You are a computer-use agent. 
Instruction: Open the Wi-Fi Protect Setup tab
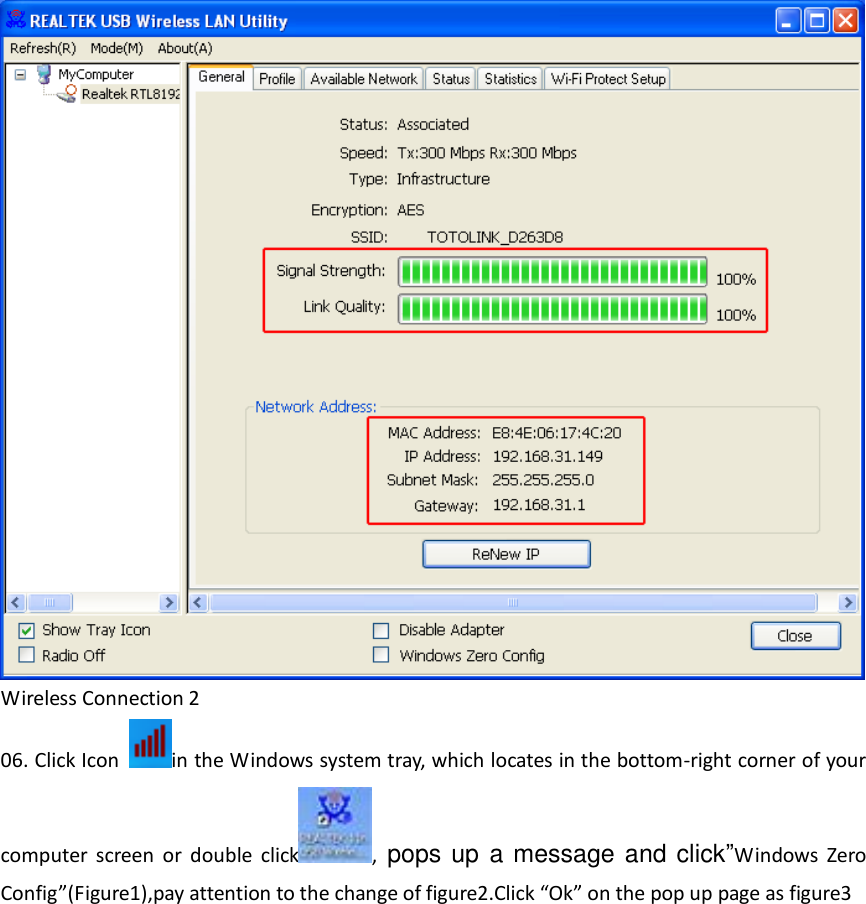(608, 79)
